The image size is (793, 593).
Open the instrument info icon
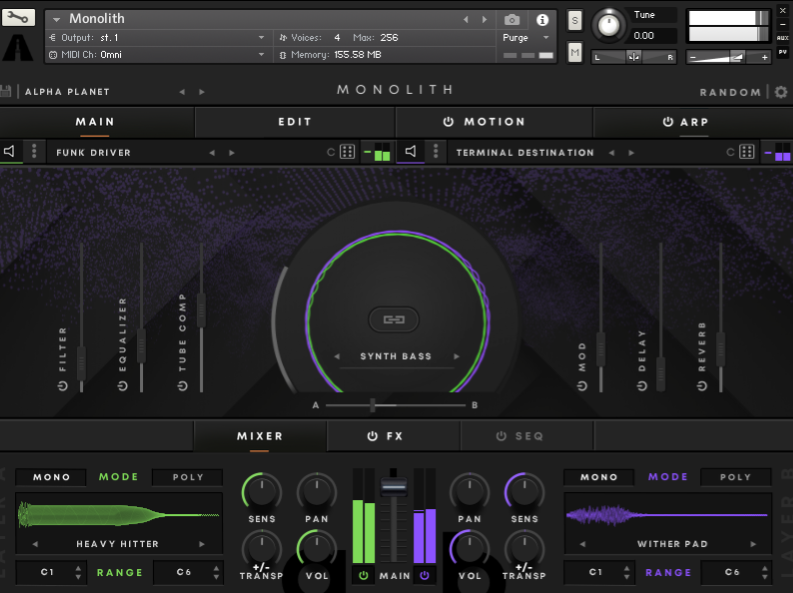pos(542,20)
